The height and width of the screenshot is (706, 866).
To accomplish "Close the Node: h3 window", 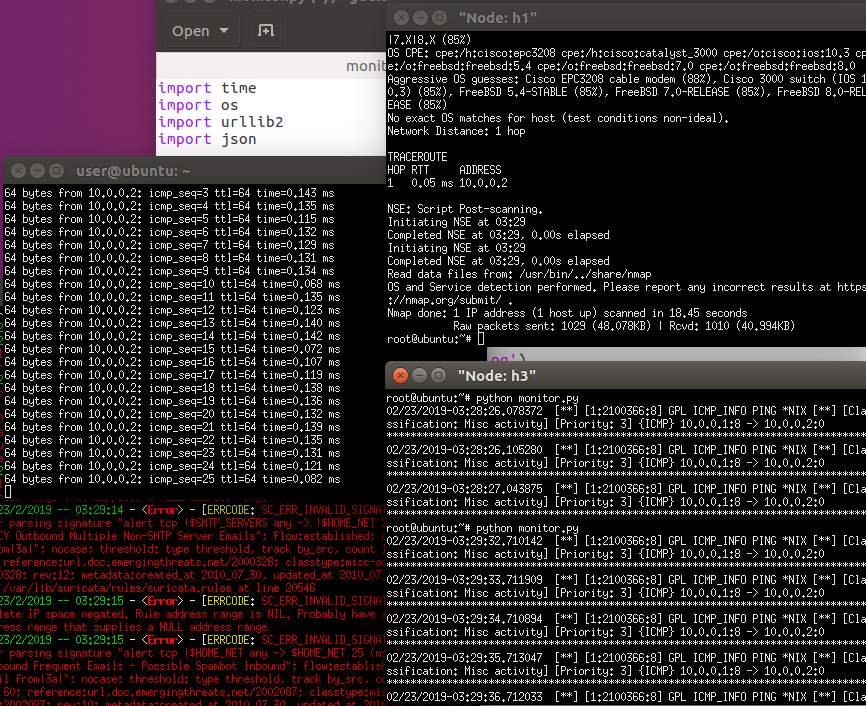I will 400,376.
